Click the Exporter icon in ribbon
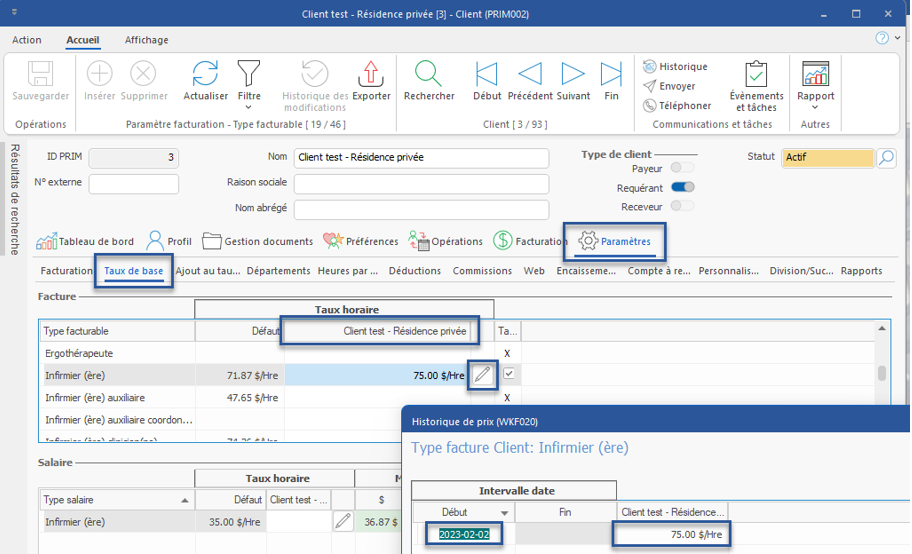The image size is (912, 554). click(x=371, y=74)
